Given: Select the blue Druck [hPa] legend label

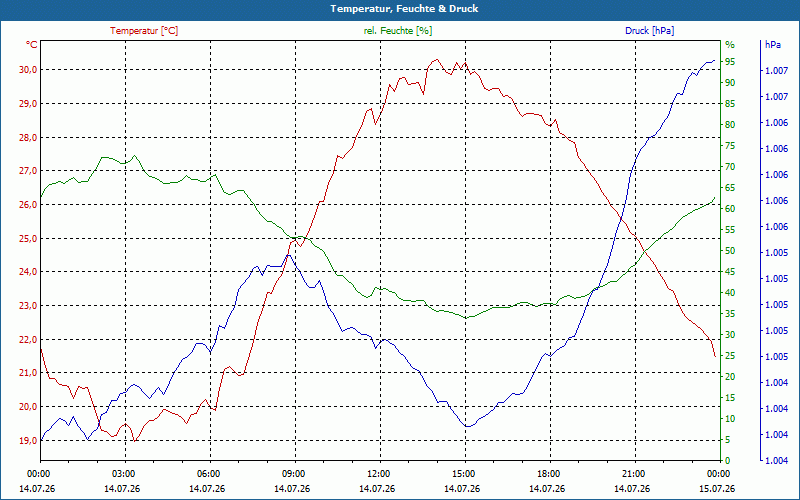Looking at the screenshot, I should click(649, 31).
